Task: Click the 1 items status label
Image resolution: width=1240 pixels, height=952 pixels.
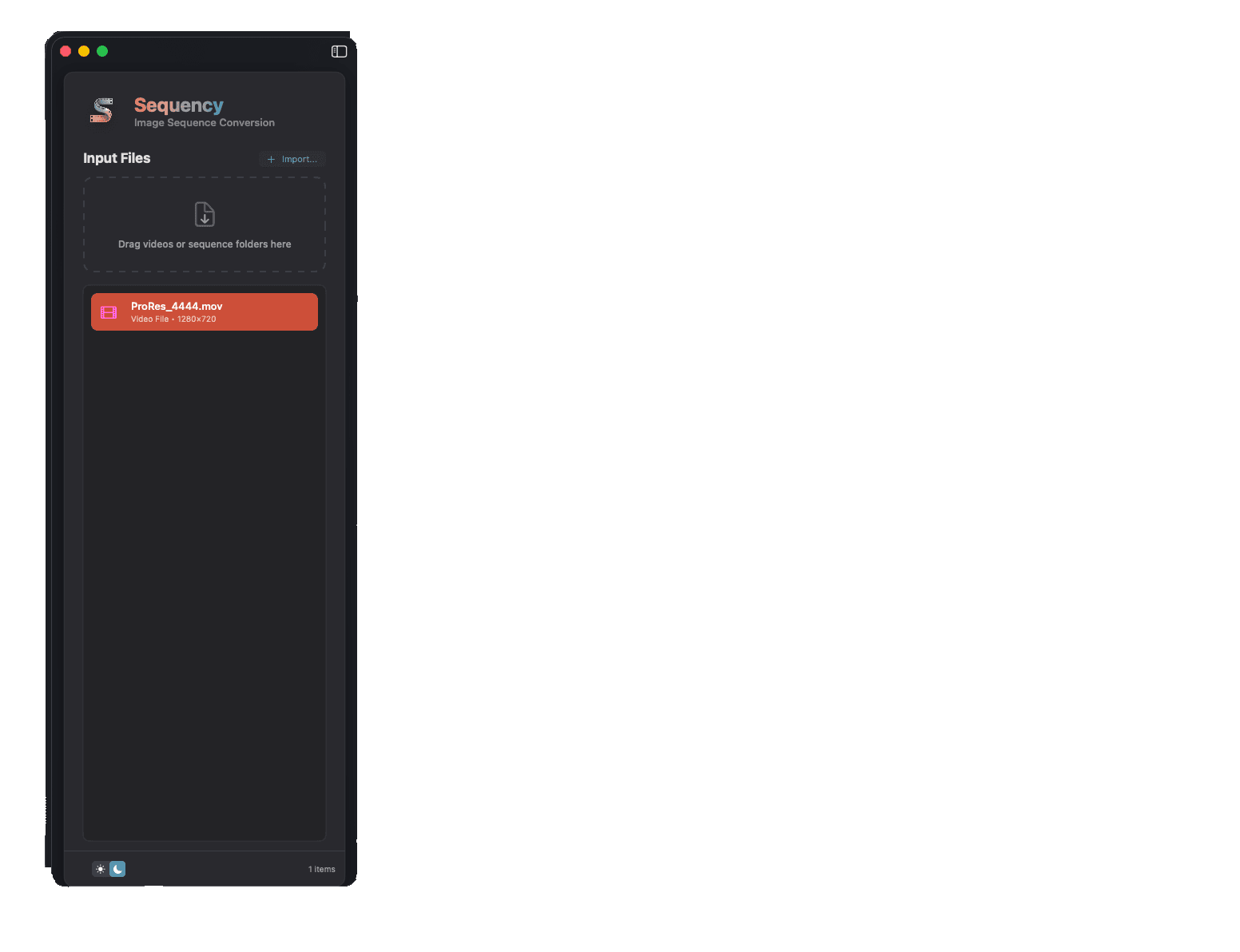Action: click(322, 869)
